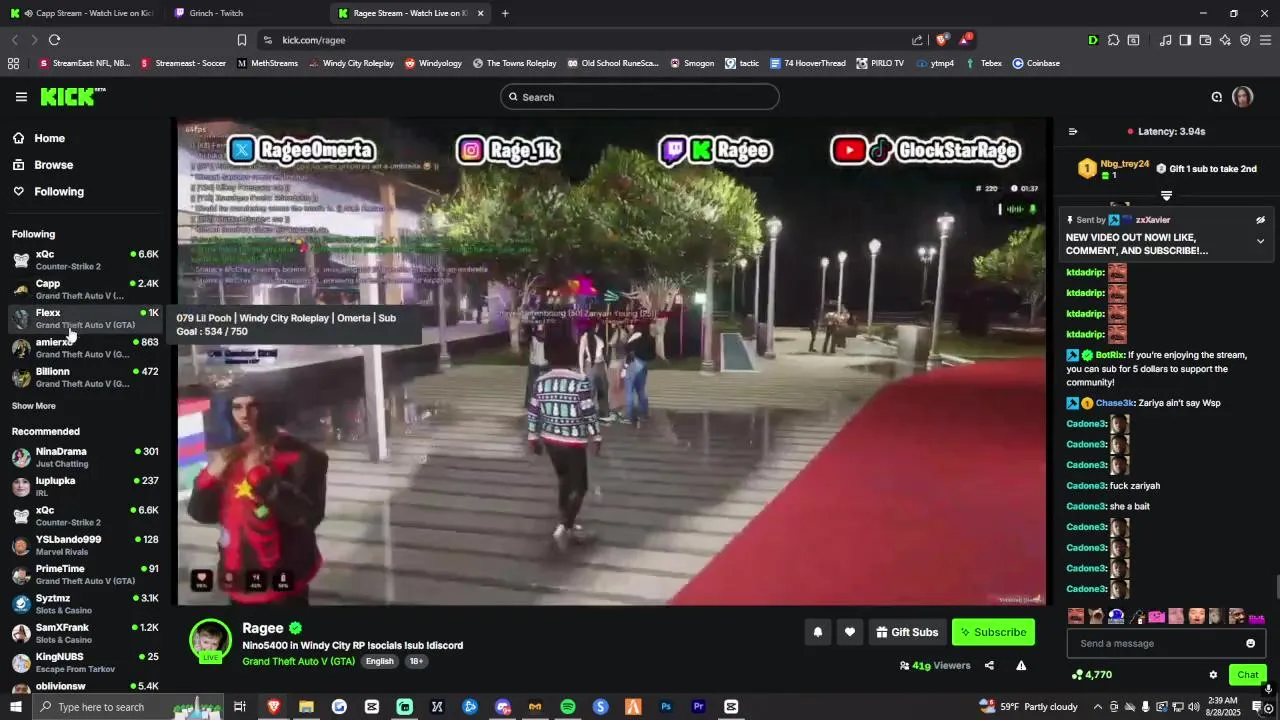The image size is (1280, 720).
Task: Click the English language tag
Action: (x=379, y=661)
